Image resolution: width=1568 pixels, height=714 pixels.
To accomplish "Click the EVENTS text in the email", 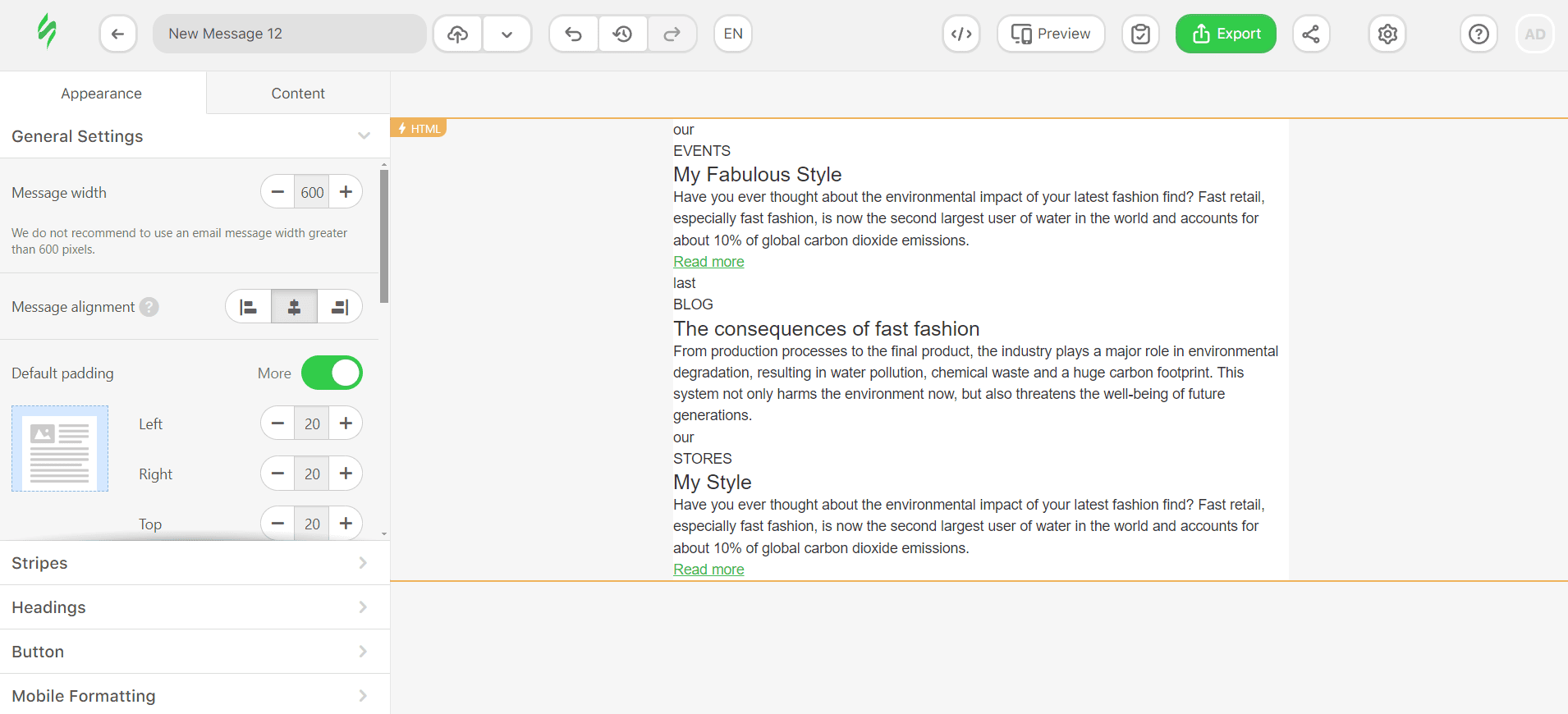I will click(702, 151).
